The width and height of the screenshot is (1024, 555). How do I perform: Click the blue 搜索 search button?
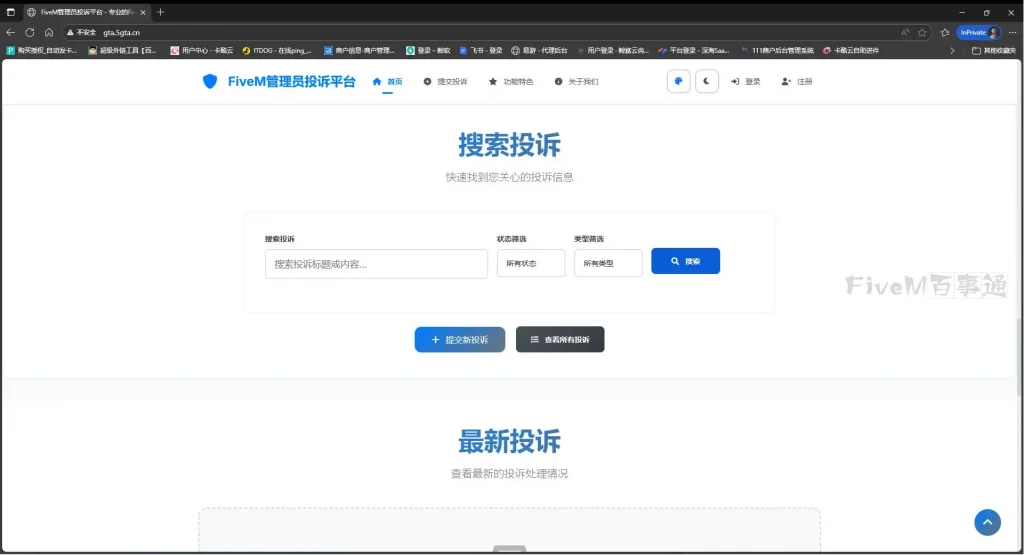click(x=685, y=261)
